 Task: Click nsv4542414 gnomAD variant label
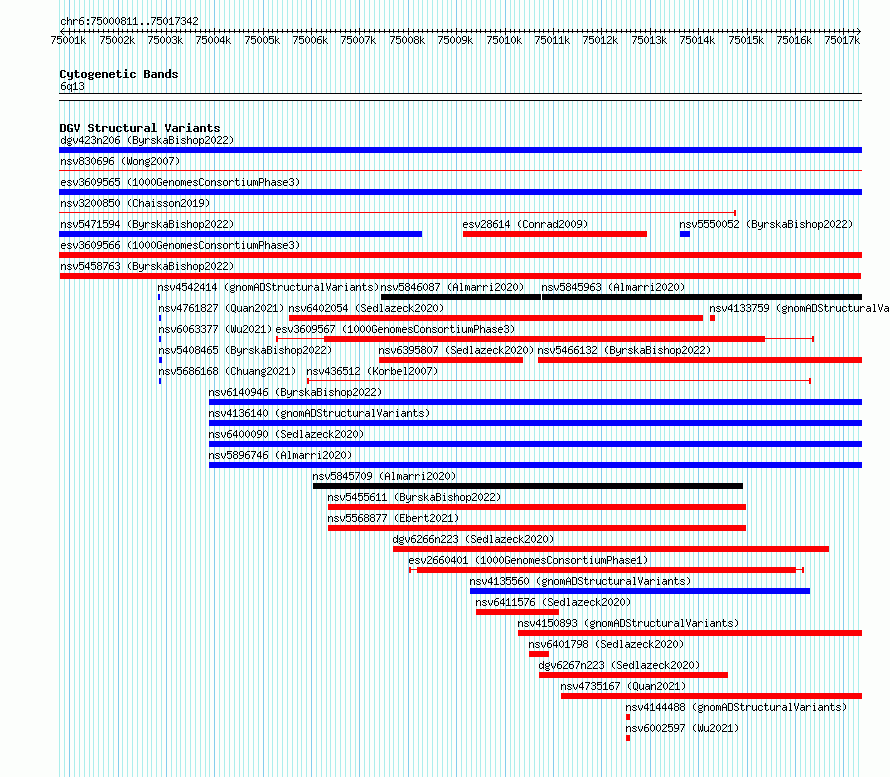(x=268, y=287)
